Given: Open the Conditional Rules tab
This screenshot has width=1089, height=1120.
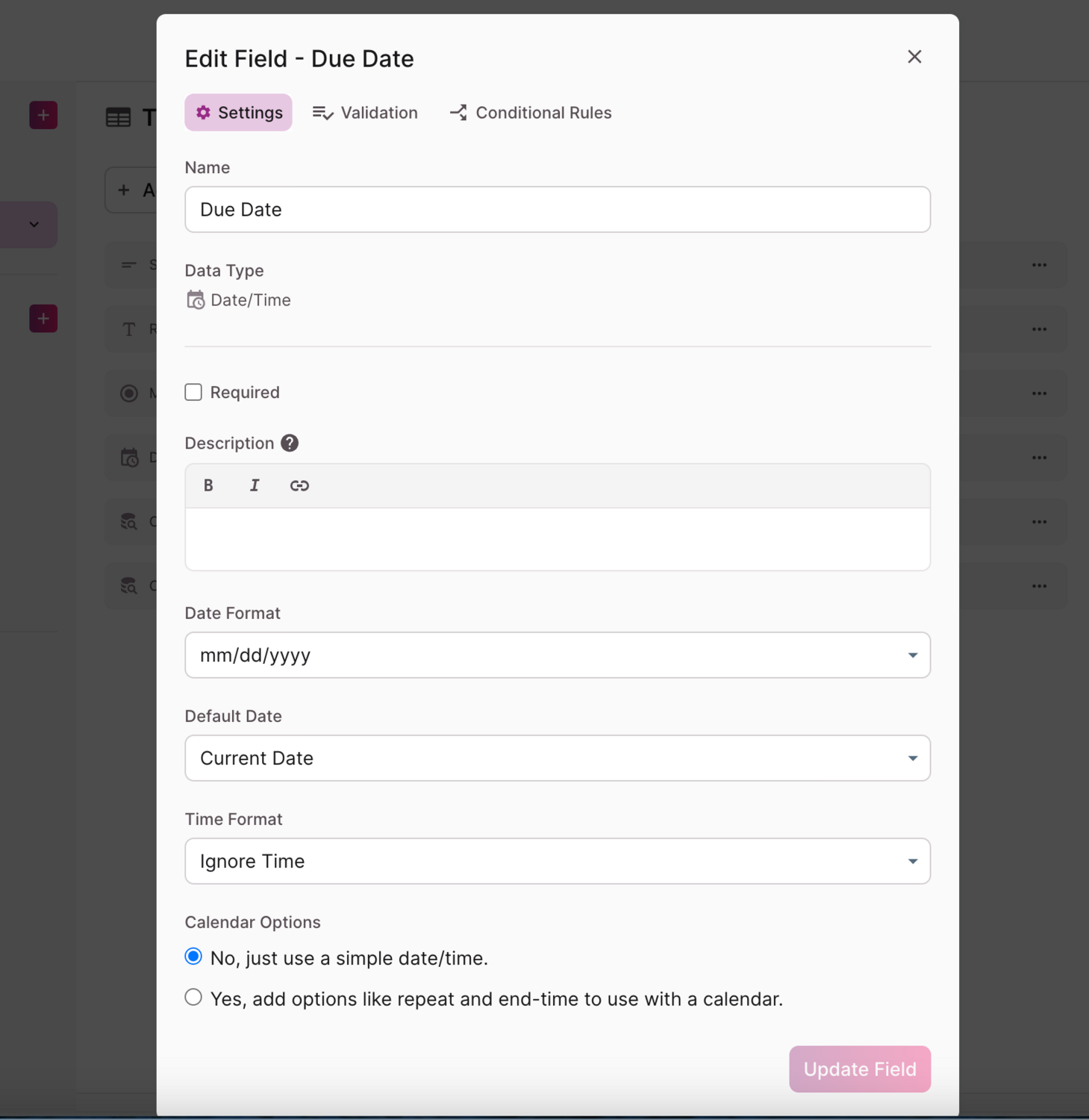Looking at the screenshot, I should (531, 113).
